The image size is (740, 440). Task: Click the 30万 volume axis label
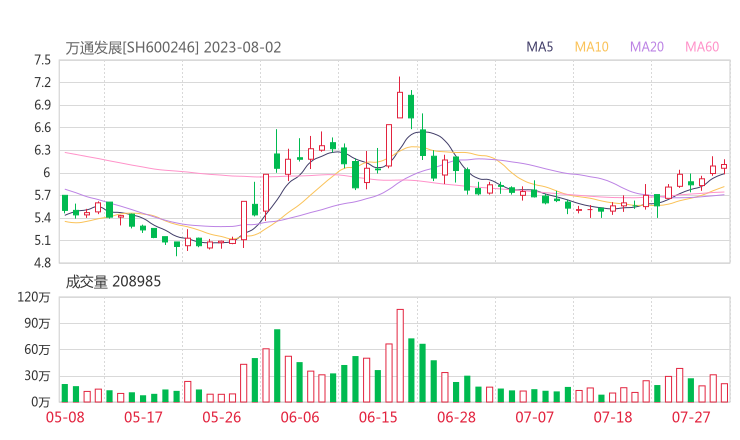point(37,376)
